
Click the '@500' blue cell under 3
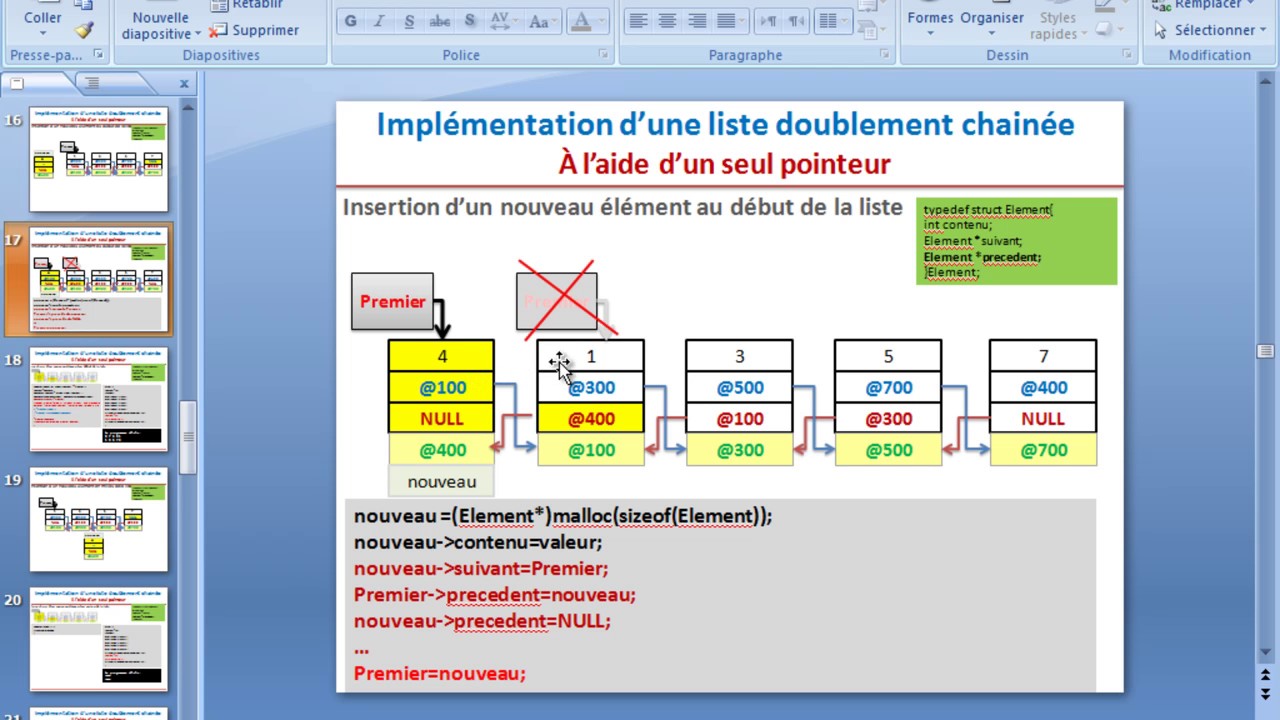739,387
